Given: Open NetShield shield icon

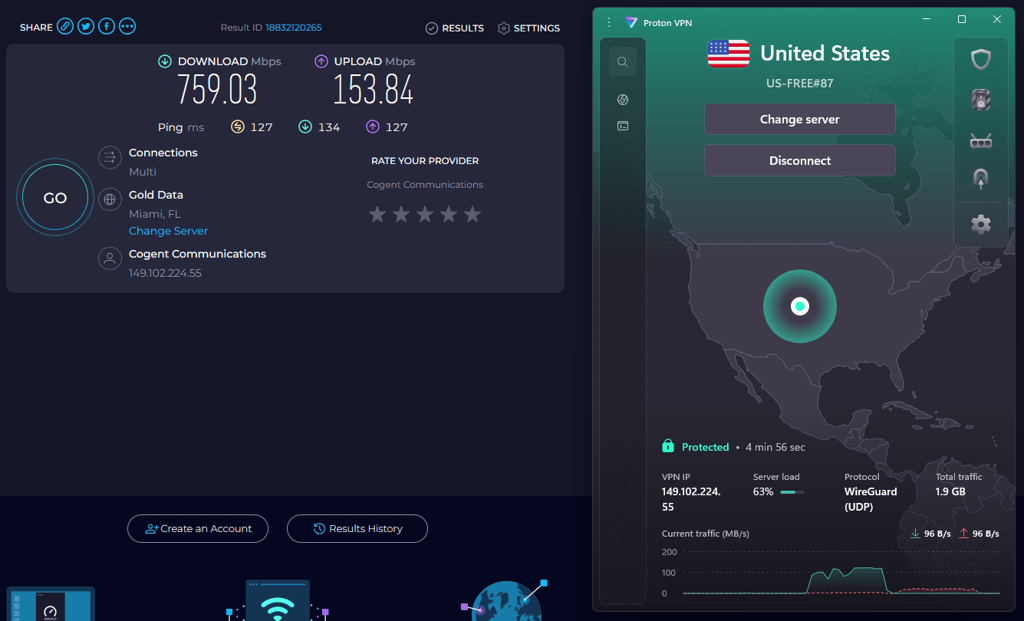Looking at the screenshot, I should pyautogui.click(x=980, y=59).
